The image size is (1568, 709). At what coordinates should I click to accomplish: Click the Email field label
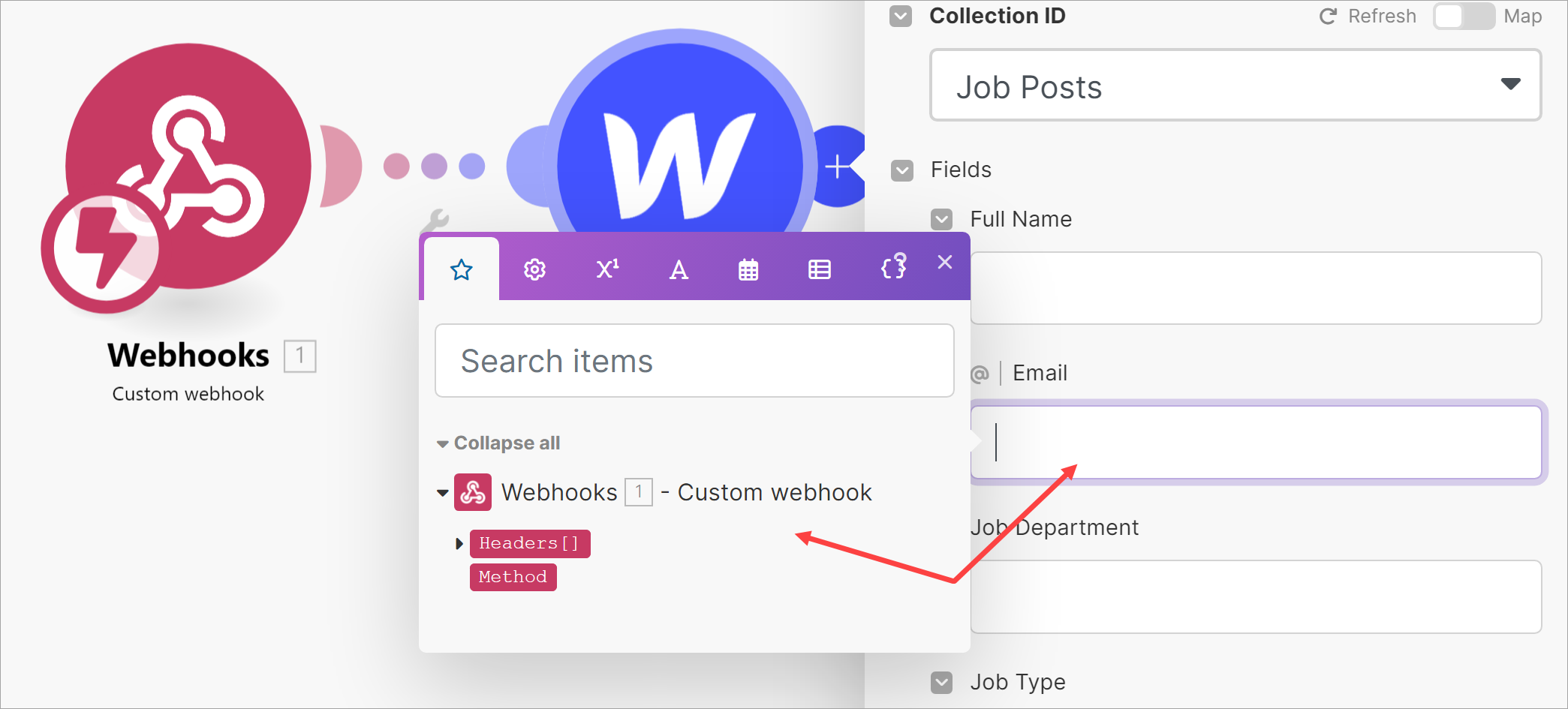[x=1040, y=373]
